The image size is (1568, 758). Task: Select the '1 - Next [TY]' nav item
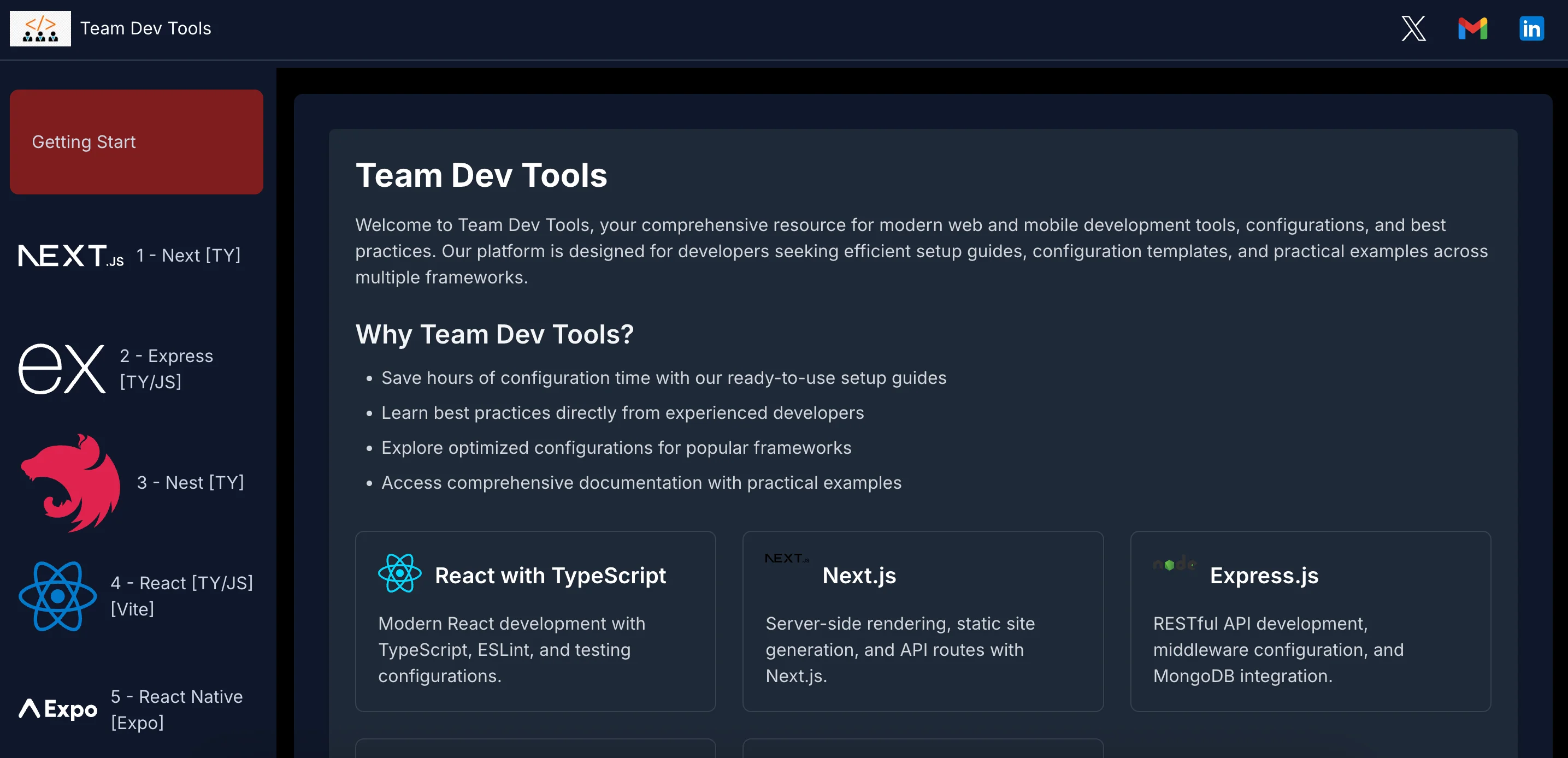click(188, 256)
